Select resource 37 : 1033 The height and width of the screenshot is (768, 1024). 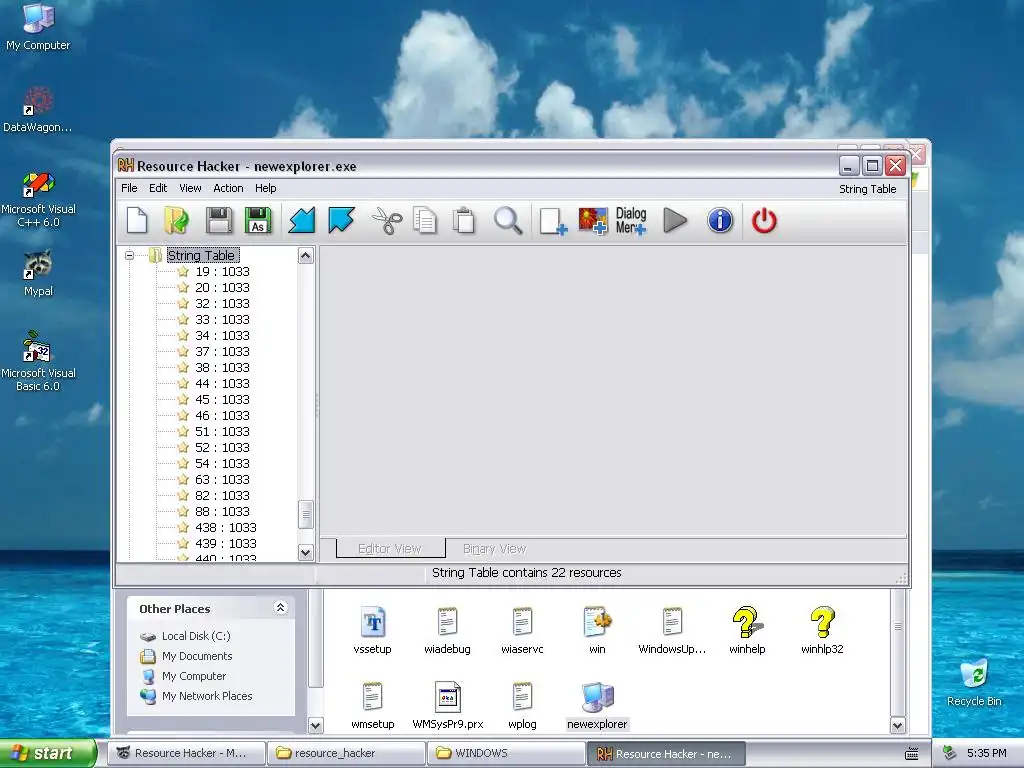[222, 351]
